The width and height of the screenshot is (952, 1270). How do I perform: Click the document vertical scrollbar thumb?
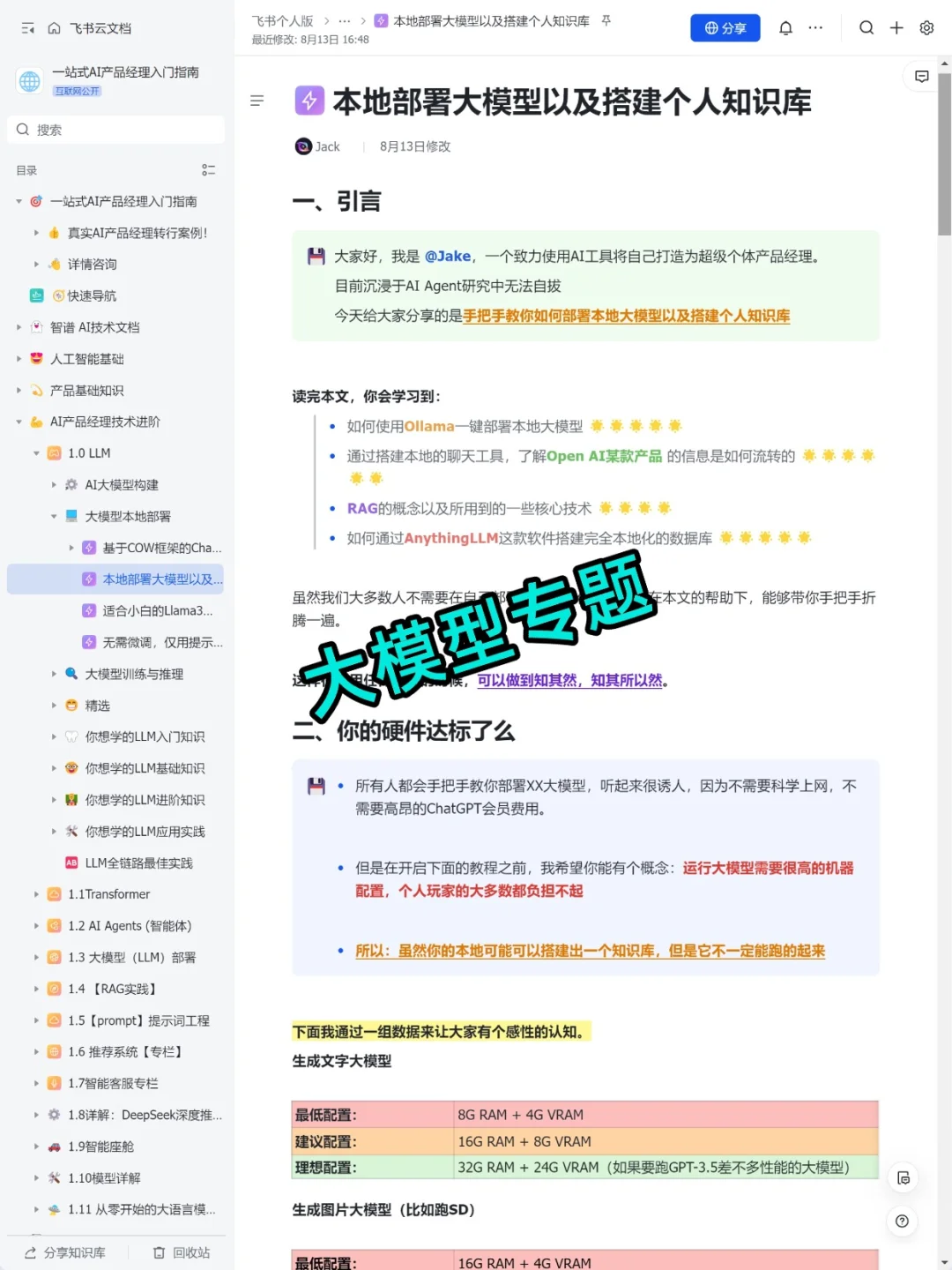pos(944,154)
